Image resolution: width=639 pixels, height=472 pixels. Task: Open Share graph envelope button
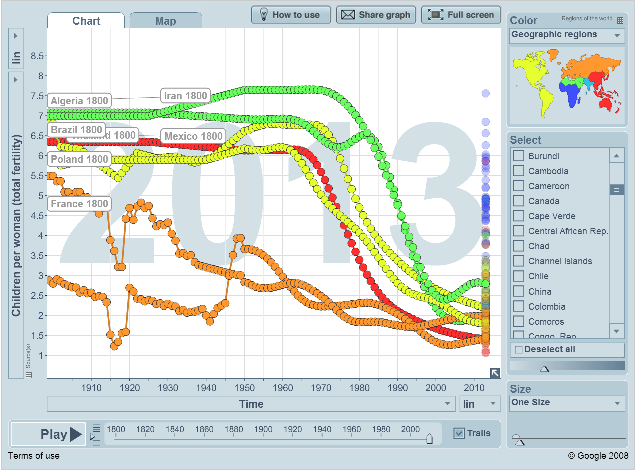(x=375, y=15)
